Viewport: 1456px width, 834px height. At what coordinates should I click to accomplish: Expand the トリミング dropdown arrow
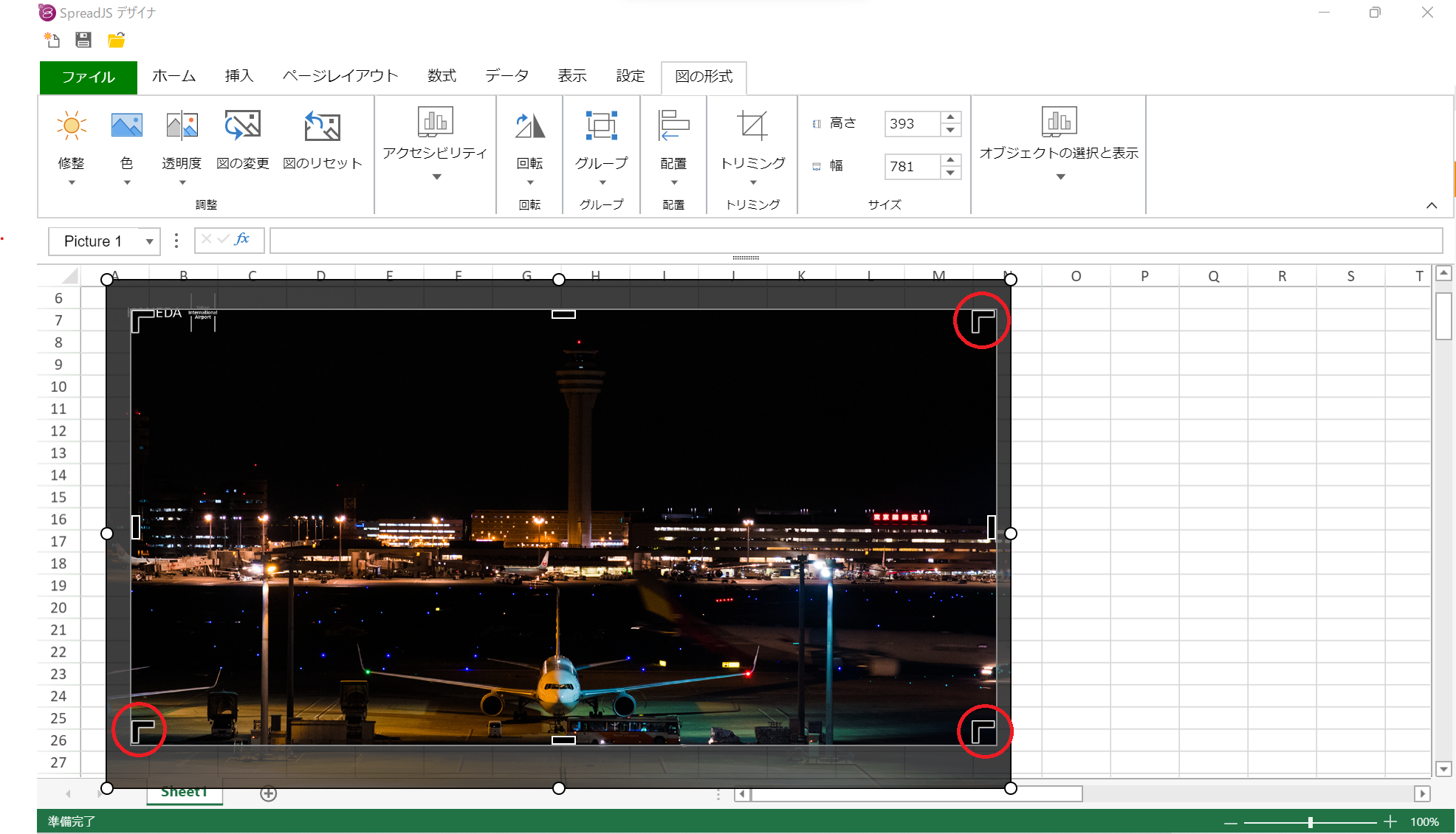[753, 183]
